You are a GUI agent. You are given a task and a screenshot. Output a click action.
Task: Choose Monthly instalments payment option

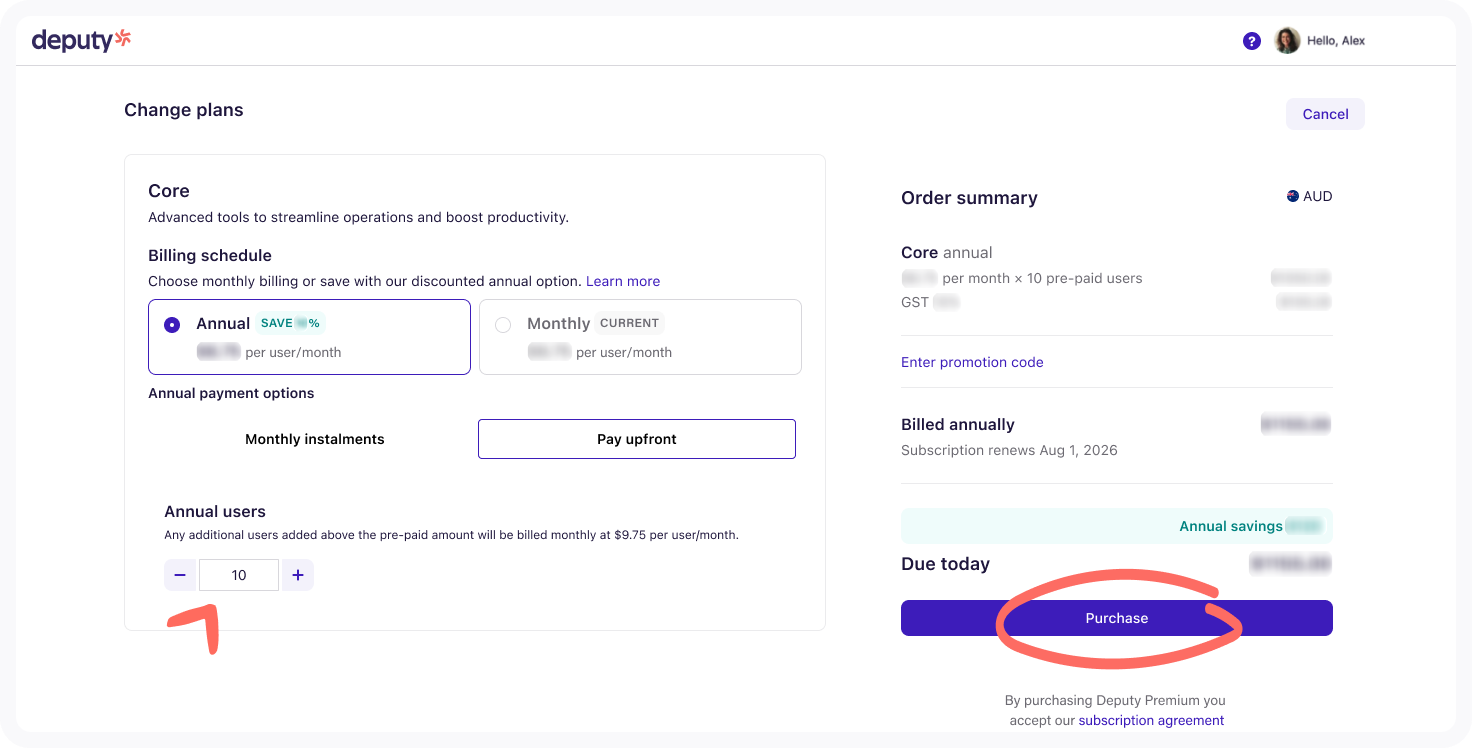pyautogui.click(x=314, y=439)
